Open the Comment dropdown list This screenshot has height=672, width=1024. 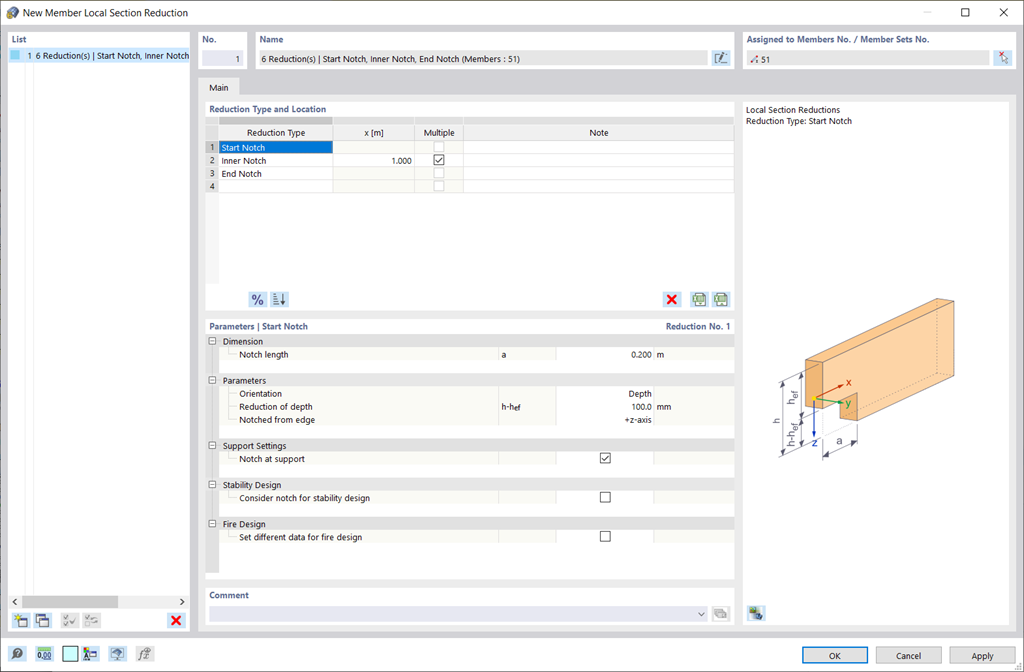point(703,613)
